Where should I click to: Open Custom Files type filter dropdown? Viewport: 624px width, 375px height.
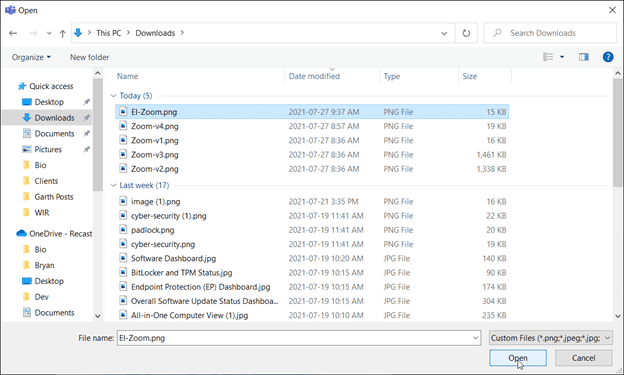(551, 338)
